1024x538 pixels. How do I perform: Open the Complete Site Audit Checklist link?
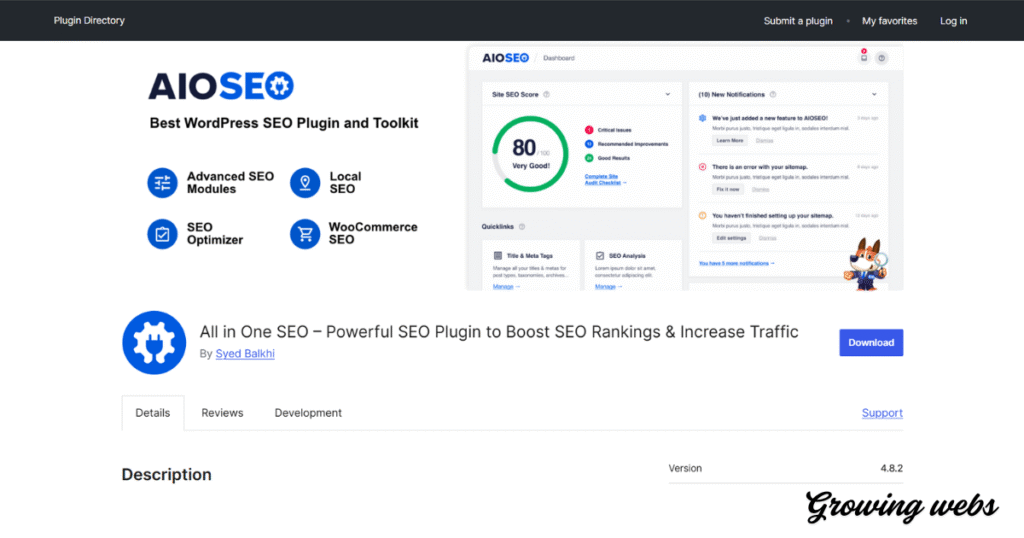click(605, 180)
